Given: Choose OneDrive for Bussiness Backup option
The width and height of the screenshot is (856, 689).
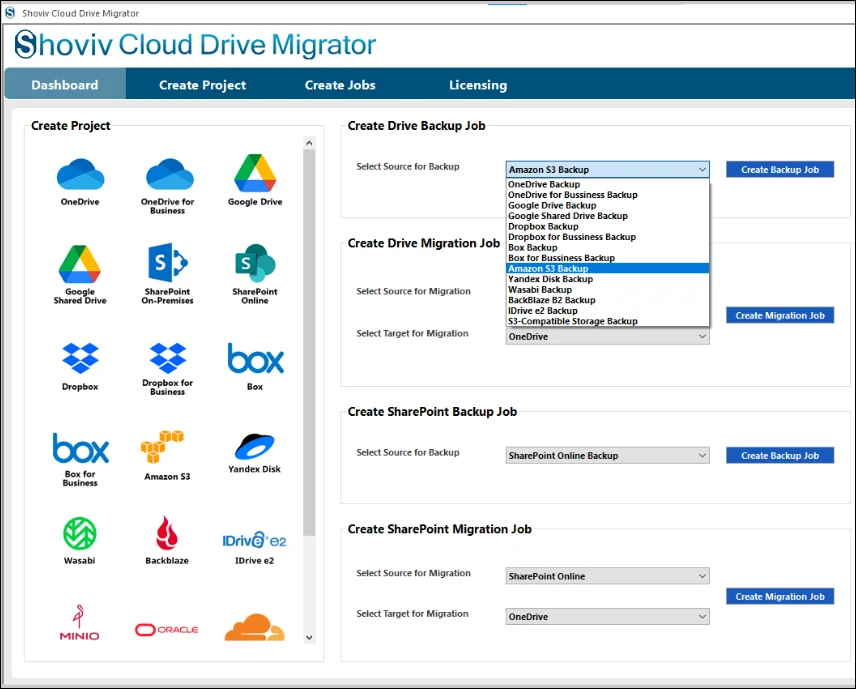Looking at the screenshot, I should (608, 195).
